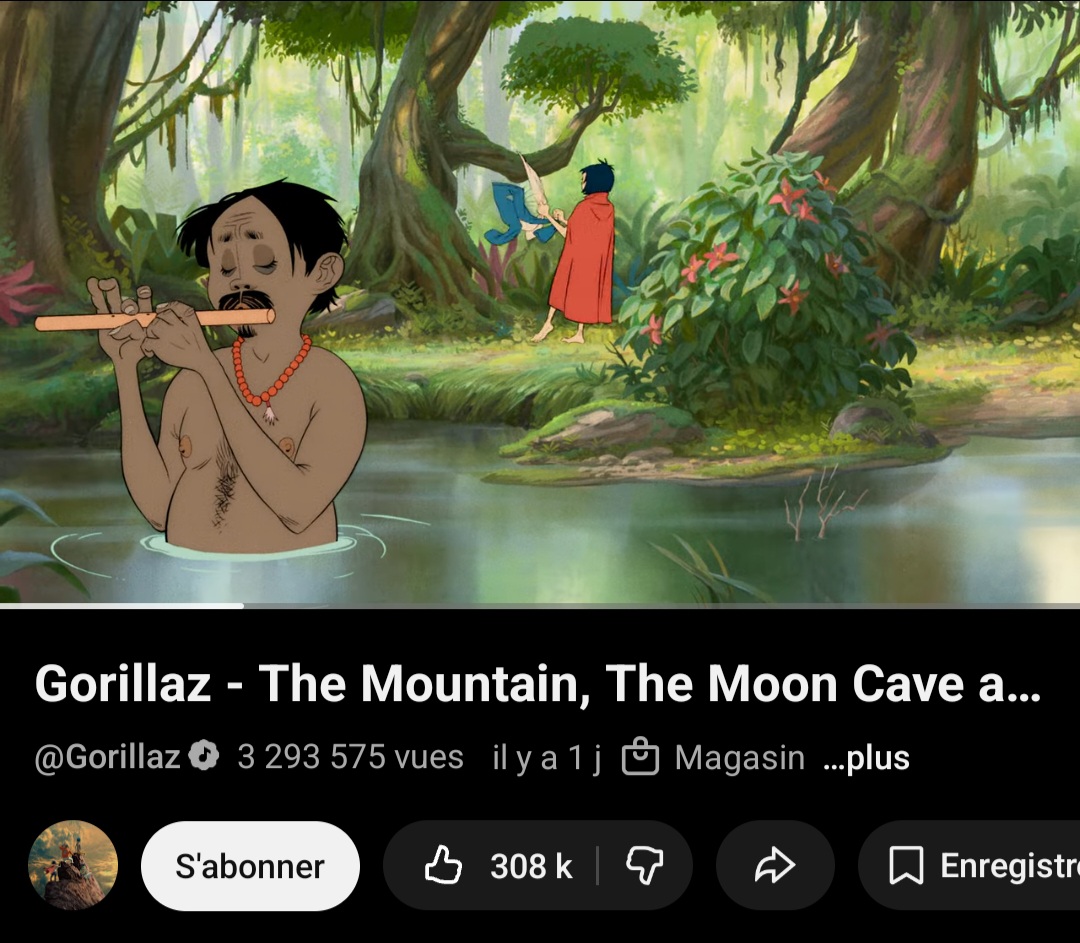Subscribe using the S'abonner button
This screenshot has height=943, width=1080.
(x=250, y=866)
